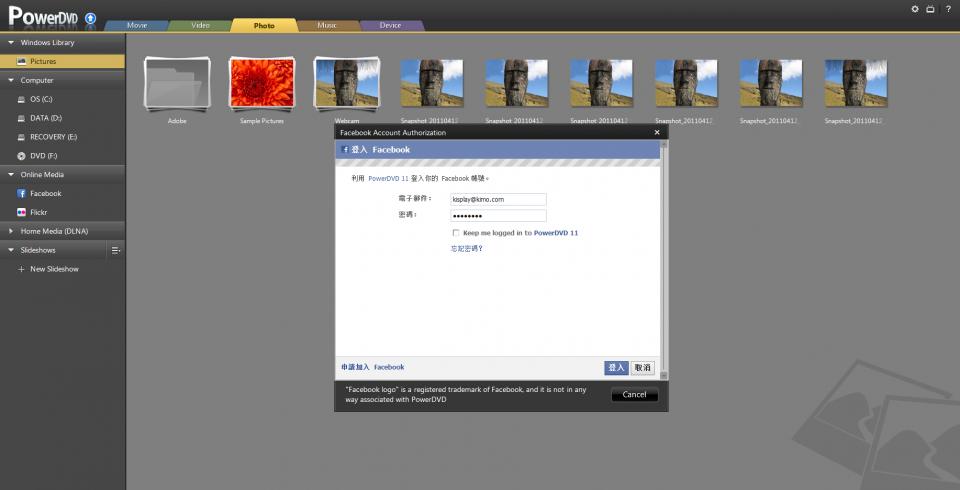
Task: Collapse the Windows Library section
Action: point(10,43)
